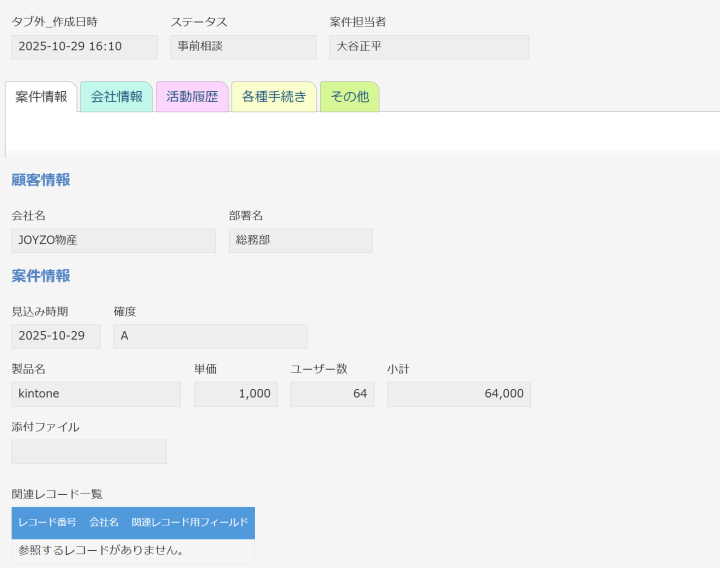Click the 見込み時期 date field
The height and width of the screenshot is (568, 720).
click(56, 336)
